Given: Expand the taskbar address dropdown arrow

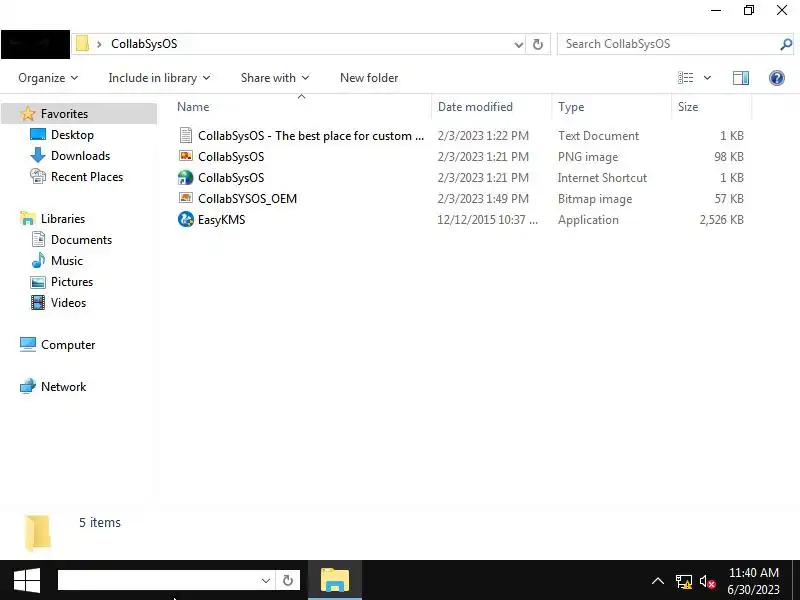Looking at the screenshot, I should [x=265, y=581].
